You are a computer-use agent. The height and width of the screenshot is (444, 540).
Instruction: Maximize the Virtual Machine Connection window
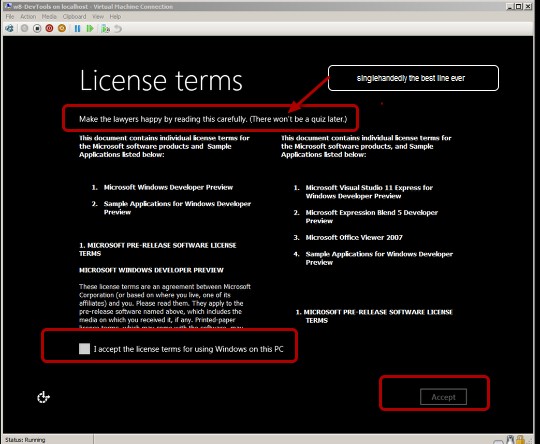[x=519, y=6]
